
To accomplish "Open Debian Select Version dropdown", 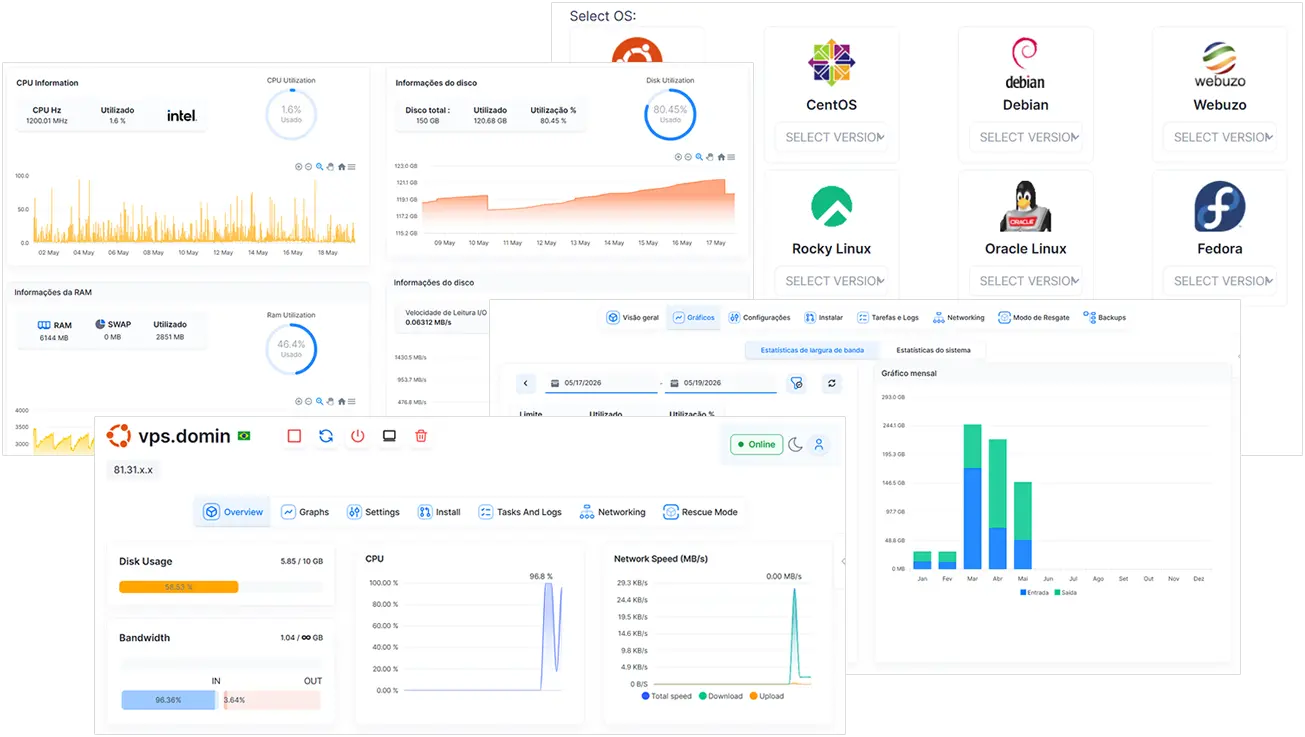I will coord(1025,137).
